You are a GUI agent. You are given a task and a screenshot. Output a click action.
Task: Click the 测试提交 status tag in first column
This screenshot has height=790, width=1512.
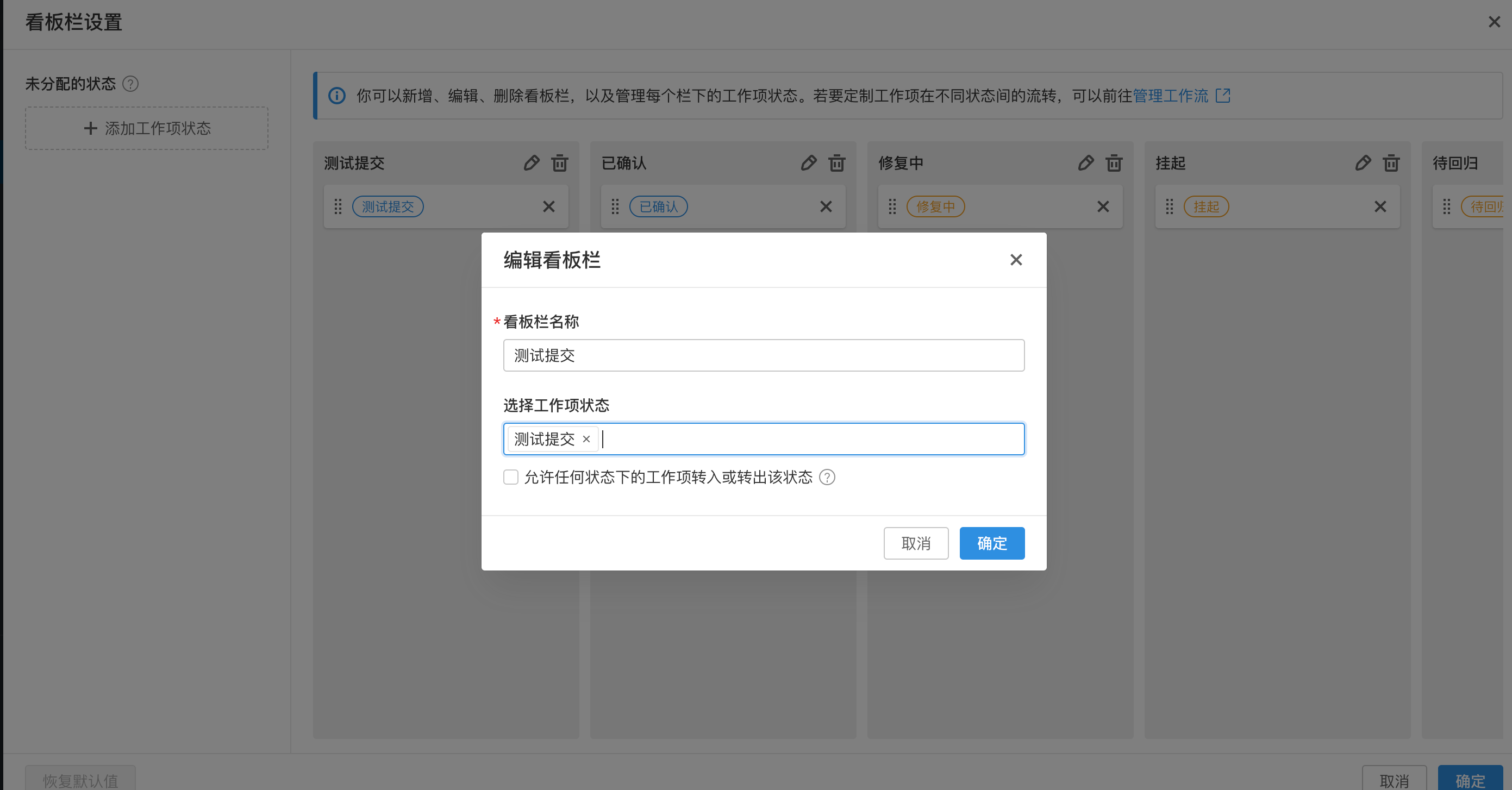tap(388, 206)
